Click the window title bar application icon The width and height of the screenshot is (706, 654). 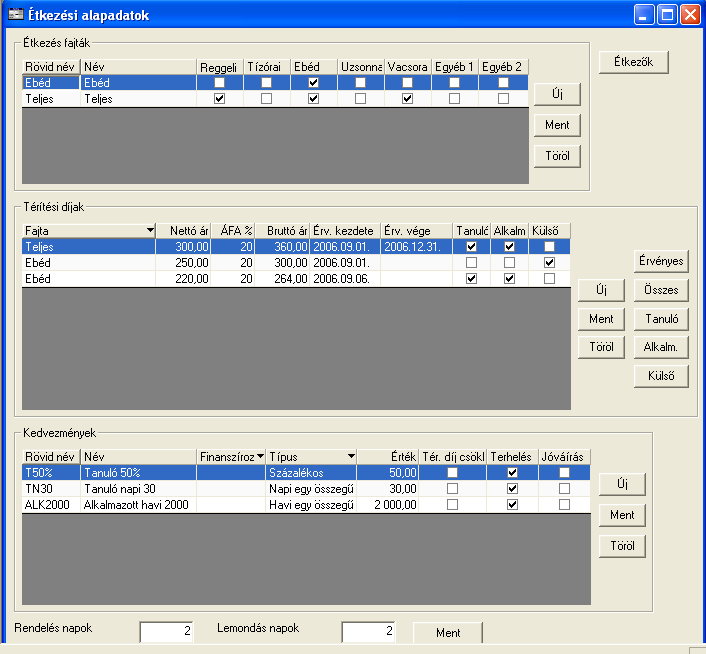click(16, 14)
